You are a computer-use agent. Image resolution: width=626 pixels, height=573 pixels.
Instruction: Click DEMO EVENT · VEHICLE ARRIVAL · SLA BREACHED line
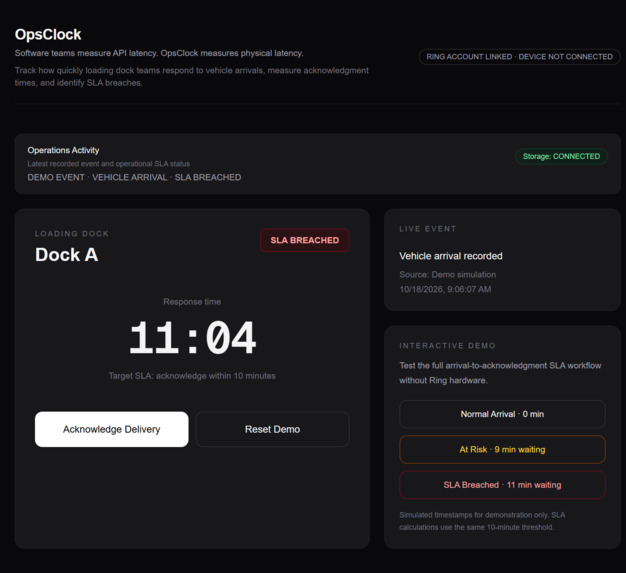point(134,177)
